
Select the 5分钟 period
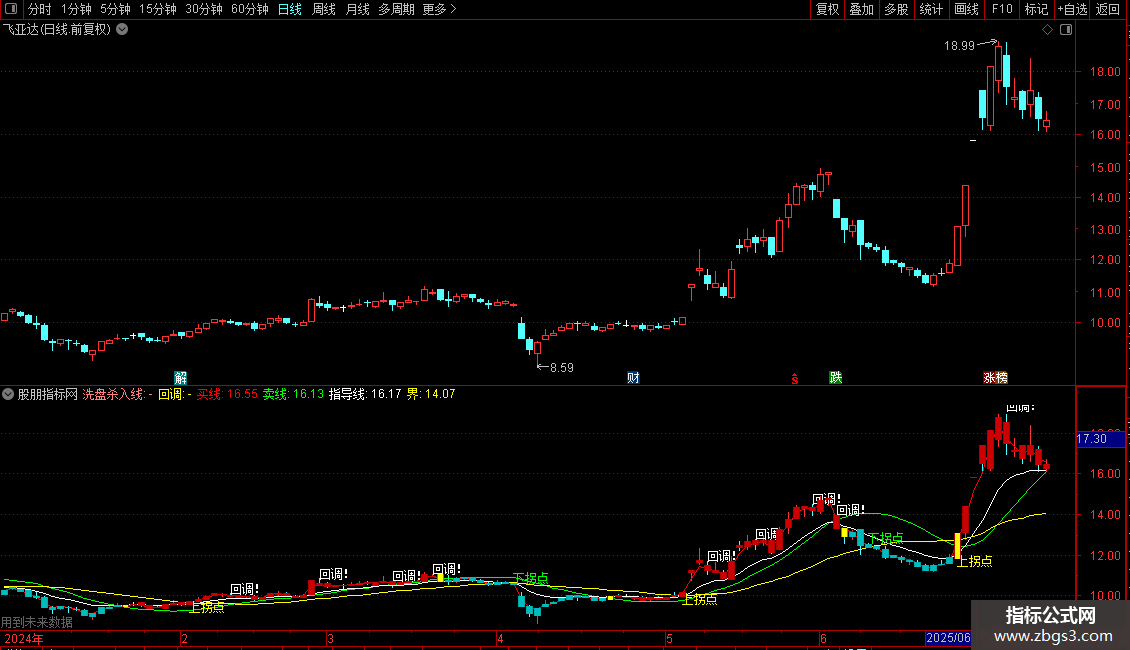click(x=115, y=9)
